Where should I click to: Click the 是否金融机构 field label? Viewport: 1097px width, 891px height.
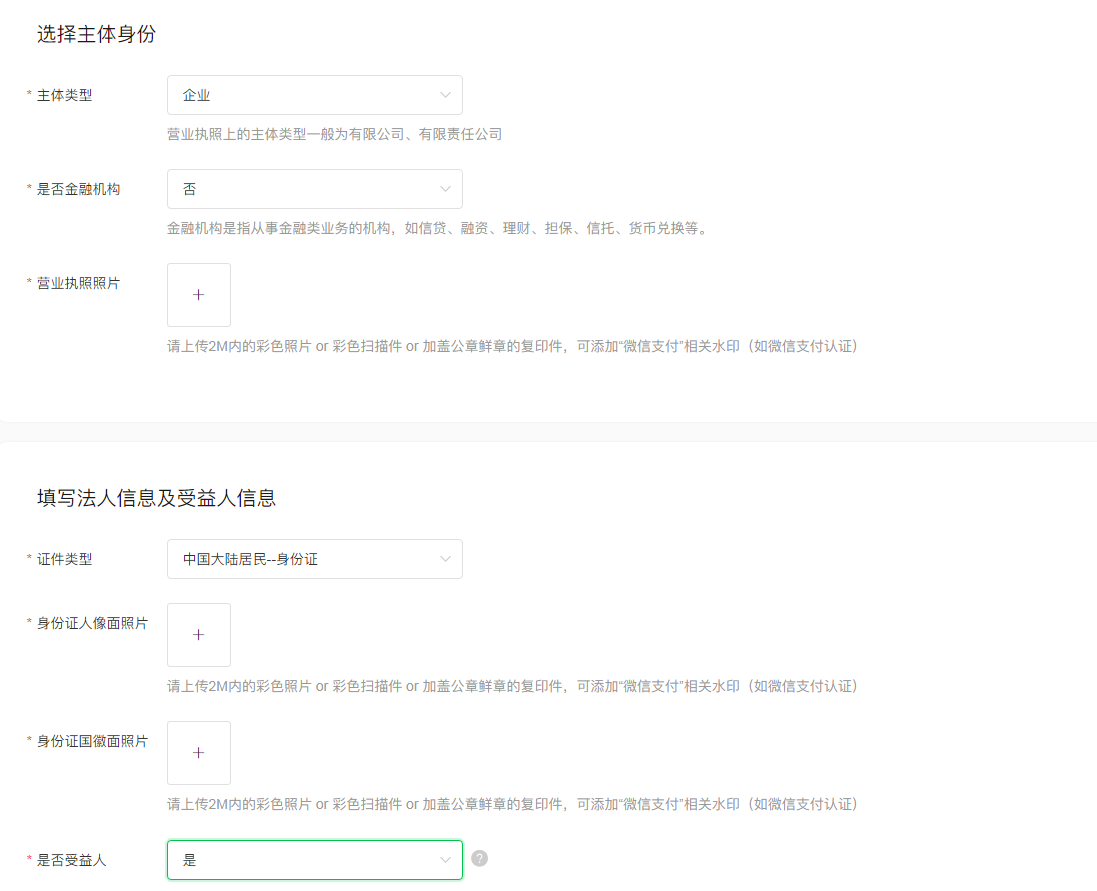tap(78, 189)
